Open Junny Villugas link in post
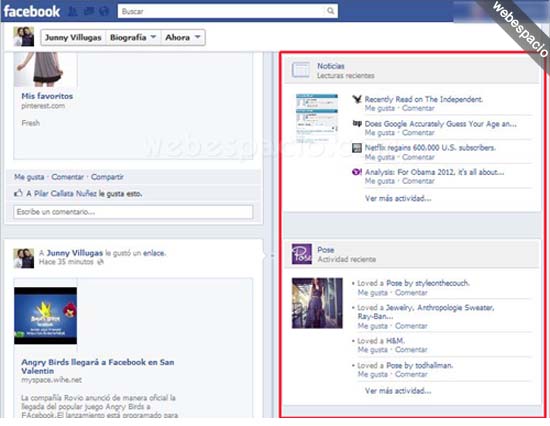550x426 pixels. pos(75,253)
